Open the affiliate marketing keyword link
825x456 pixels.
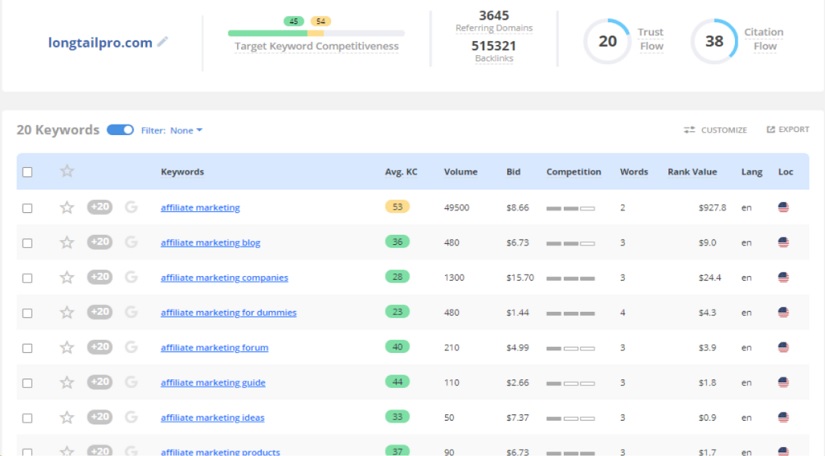pos(200,208)
